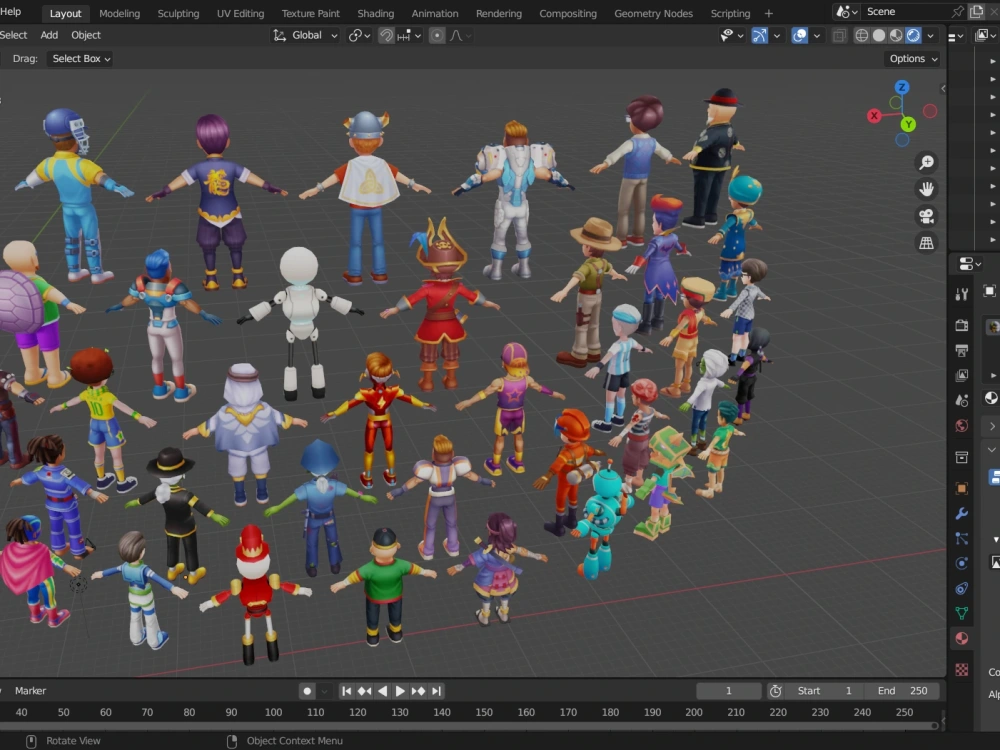Toggle snapping with the magnet icon
1000x750 pixels.
pos(388,35)
